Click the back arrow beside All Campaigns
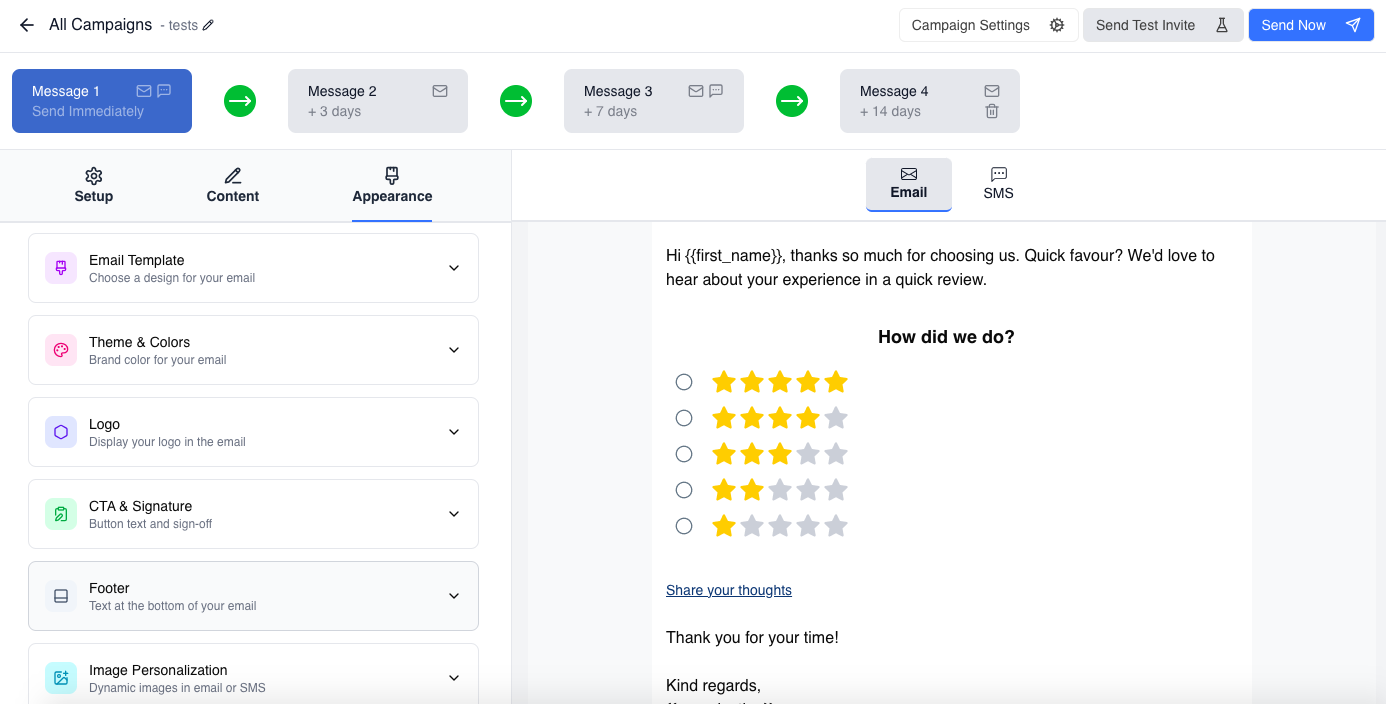 tap(27, 25)
